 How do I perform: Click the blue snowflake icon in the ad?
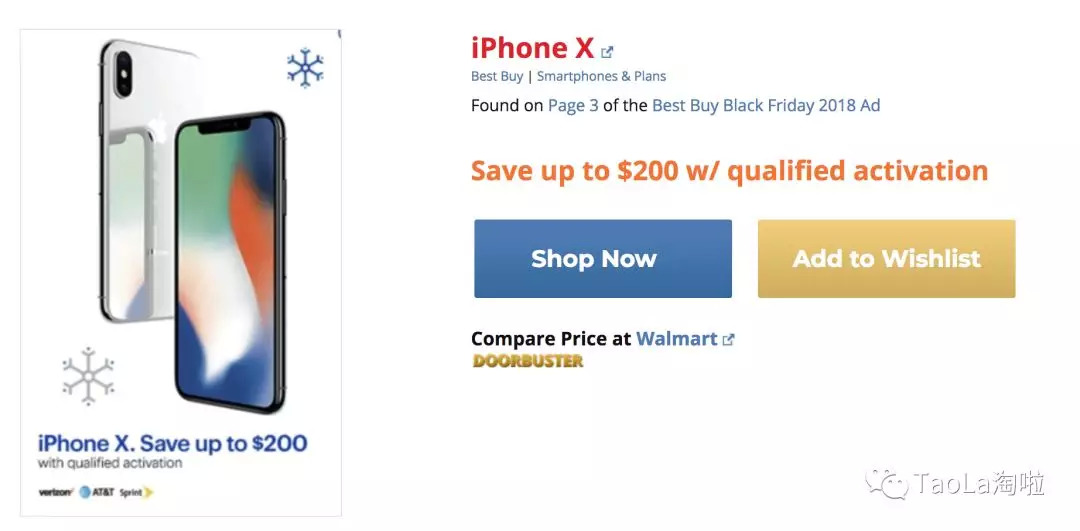click(304, 68)
